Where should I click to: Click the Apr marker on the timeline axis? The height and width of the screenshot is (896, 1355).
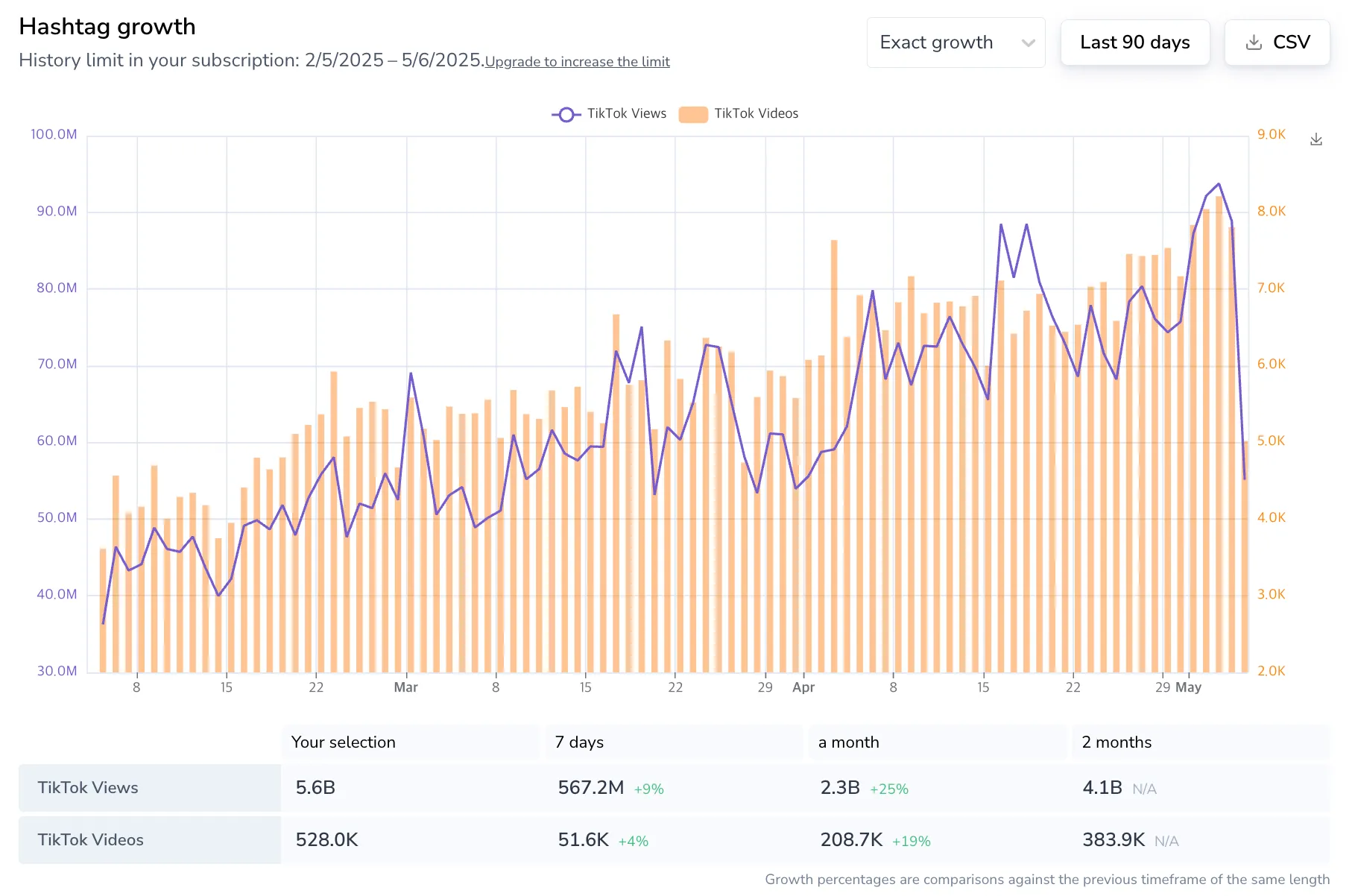[x=803, y=687]
